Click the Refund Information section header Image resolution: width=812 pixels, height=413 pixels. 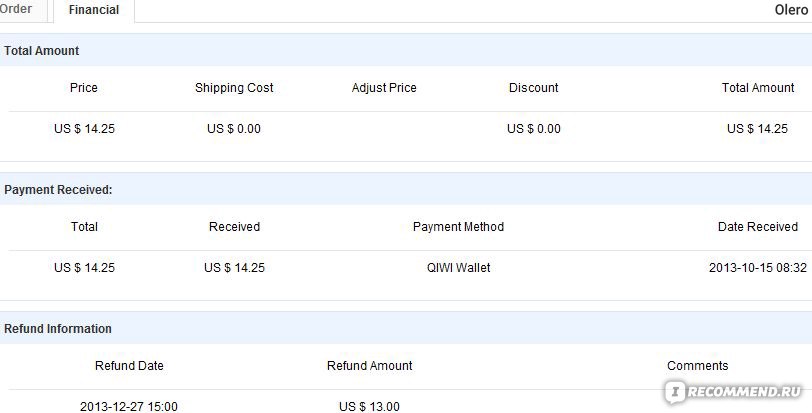click(57, 329)
